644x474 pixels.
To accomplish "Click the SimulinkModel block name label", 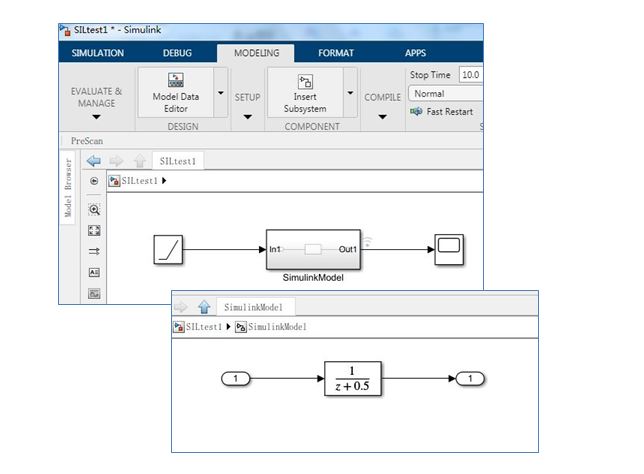I will coord(313,278).
